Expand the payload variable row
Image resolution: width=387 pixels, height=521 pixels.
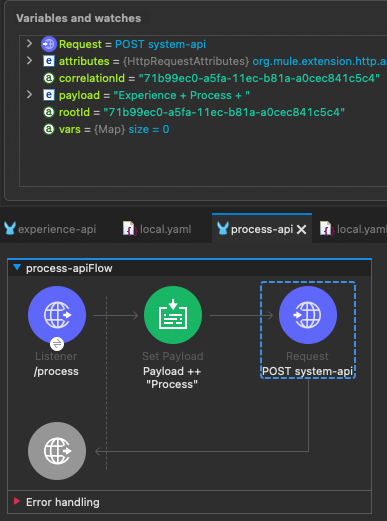tap(29, 95)
